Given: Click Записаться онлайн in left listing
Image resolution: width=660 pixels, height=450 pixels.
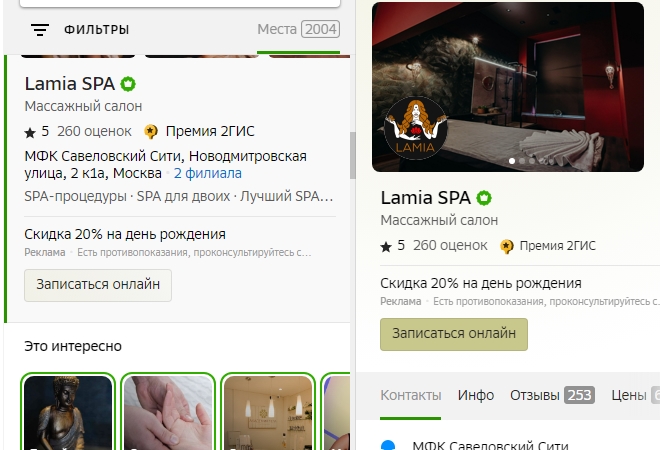Looking at the screenshot, I should [98, 285].
